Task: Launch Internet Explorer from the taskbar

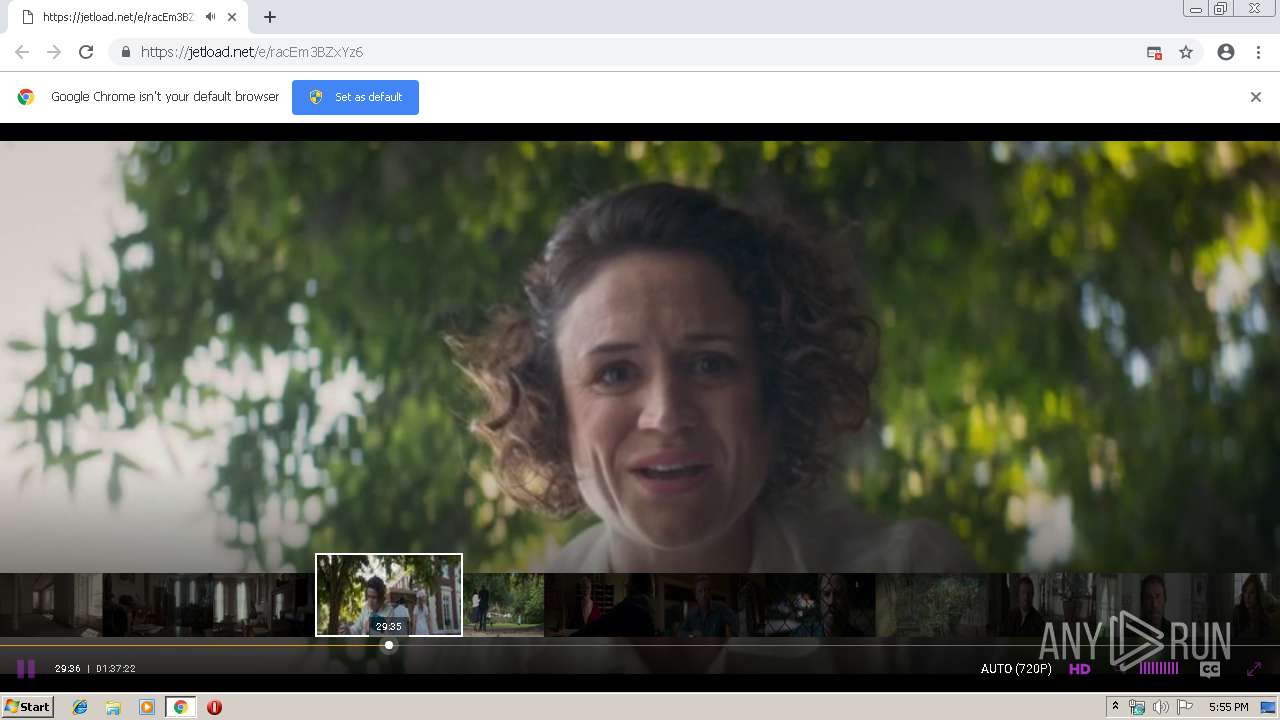Action: pos(80,707)
